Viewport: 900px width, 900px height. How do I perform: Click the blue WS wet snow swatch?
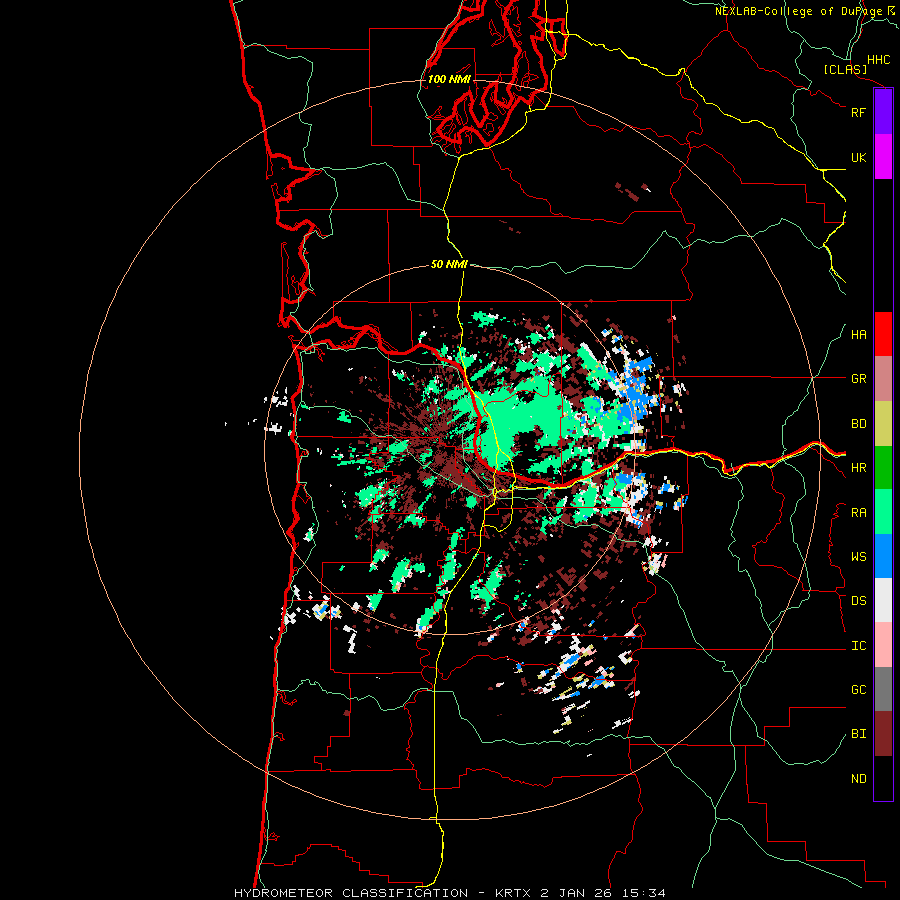click(883, 556)
